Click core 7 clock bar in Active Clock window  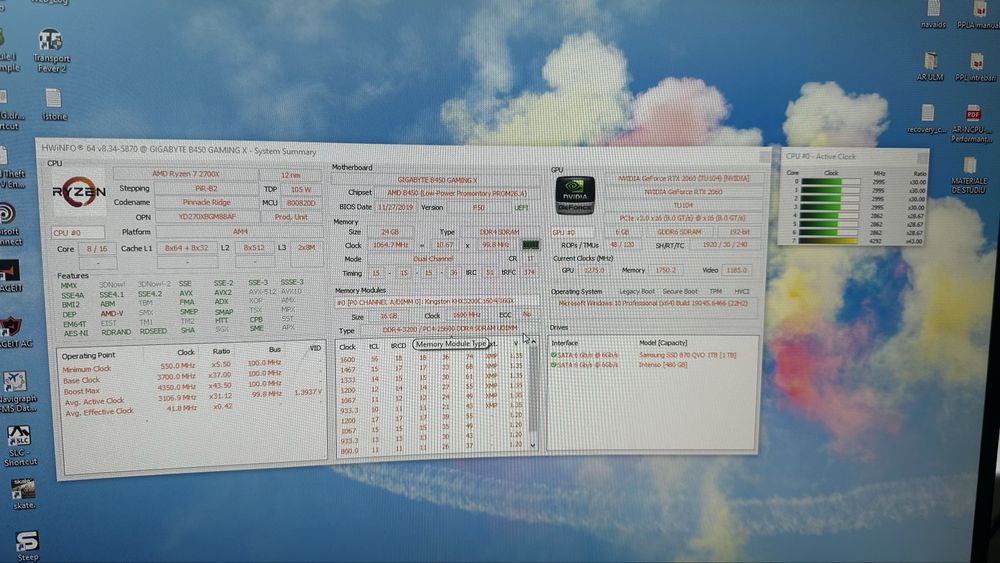(830, 241)
